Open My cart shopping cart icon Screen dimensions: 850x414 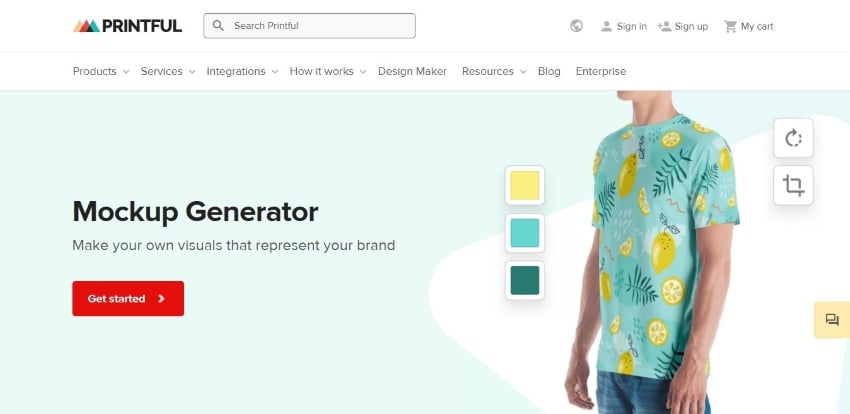click(x=730, y=26)
